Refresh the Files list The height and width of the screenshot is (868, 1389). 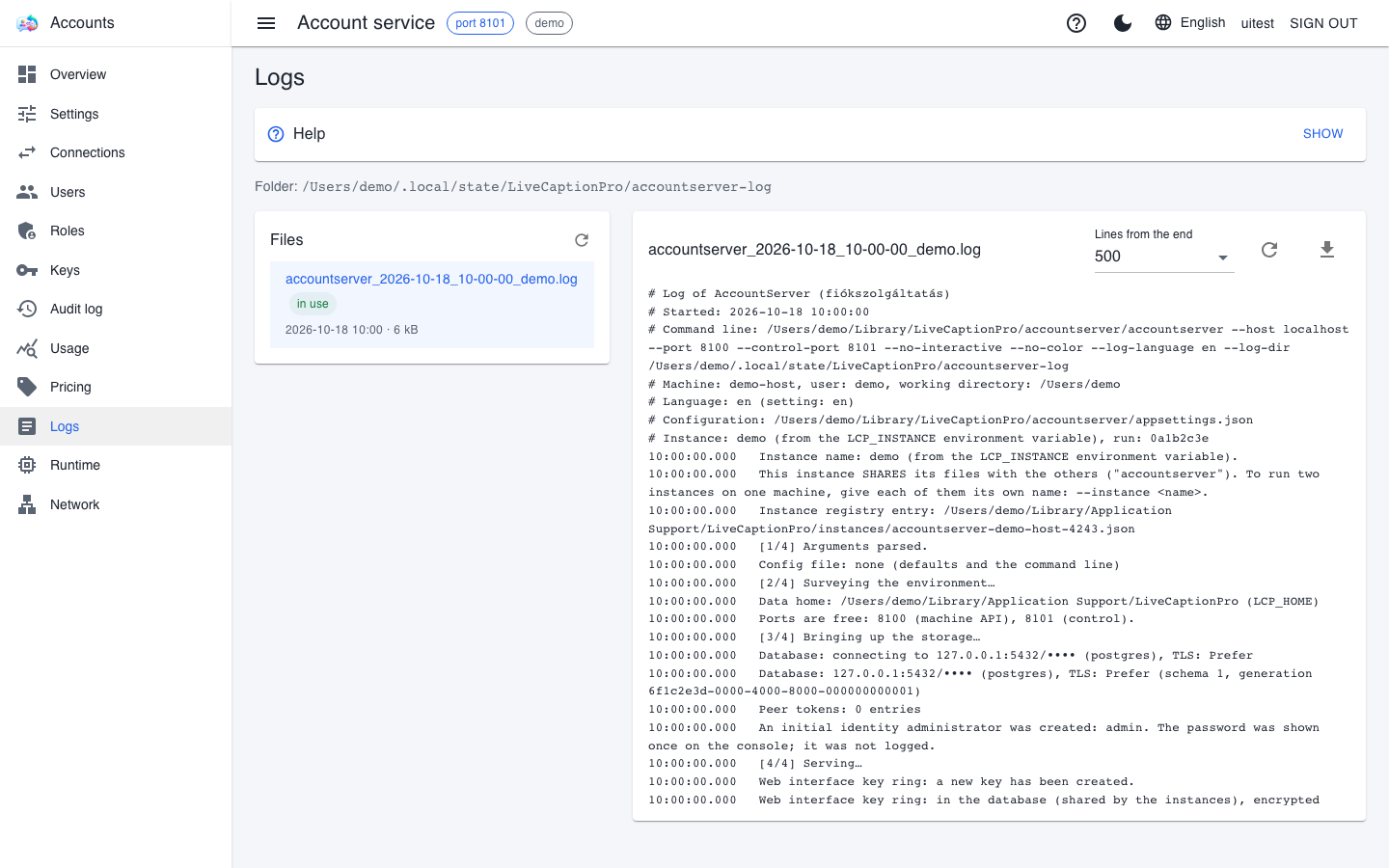point(582,240)
